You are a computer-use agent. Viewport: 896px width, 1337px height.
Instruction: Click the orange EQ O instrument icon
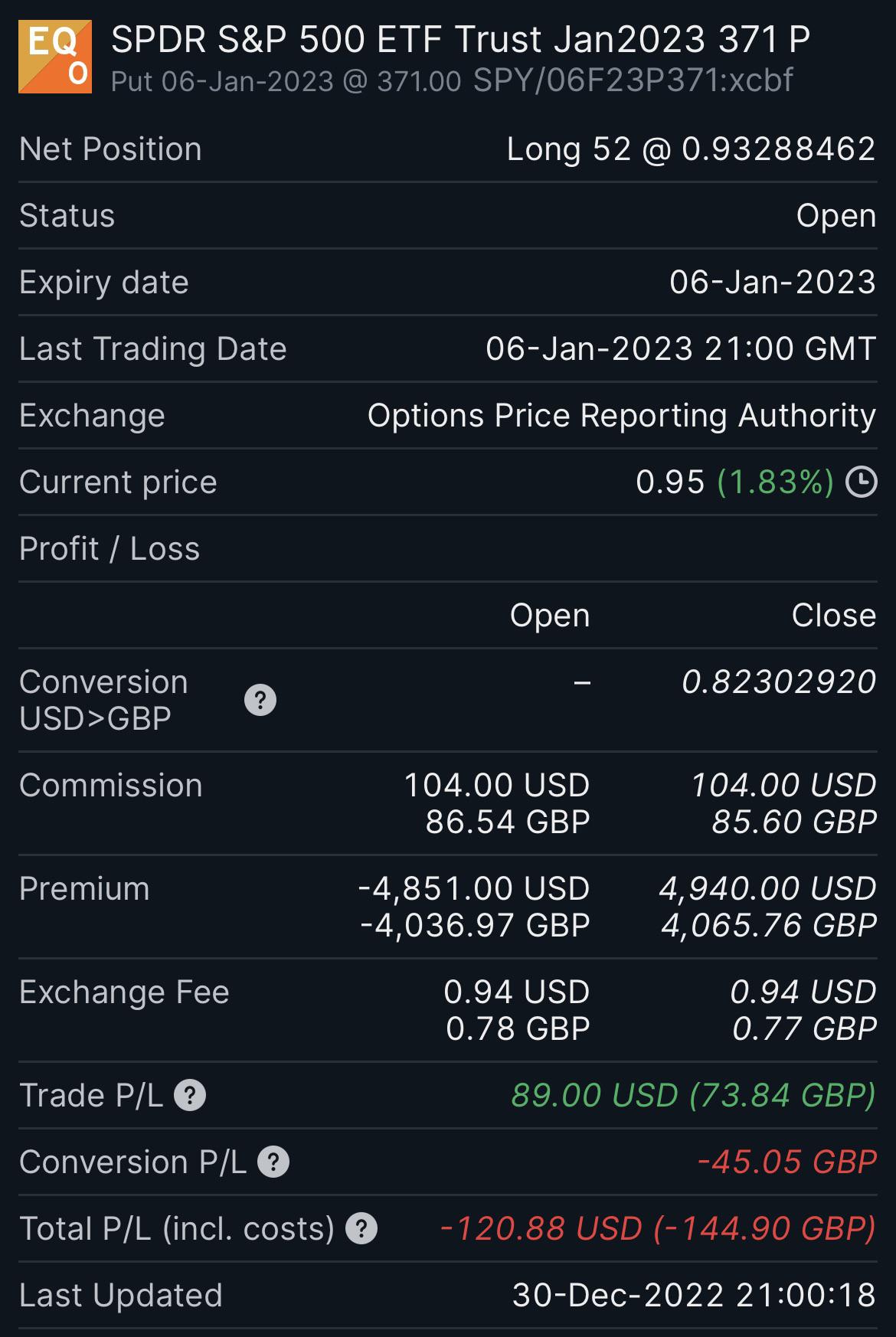point(55,57)
